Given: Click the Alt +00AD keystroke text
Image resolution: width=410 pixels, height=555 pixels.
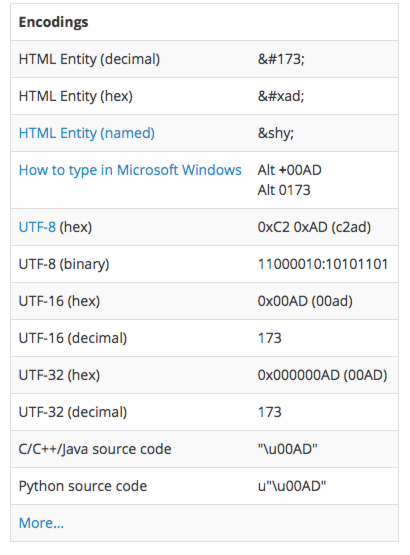Looking at the screenshot, I should pos(290,170).
